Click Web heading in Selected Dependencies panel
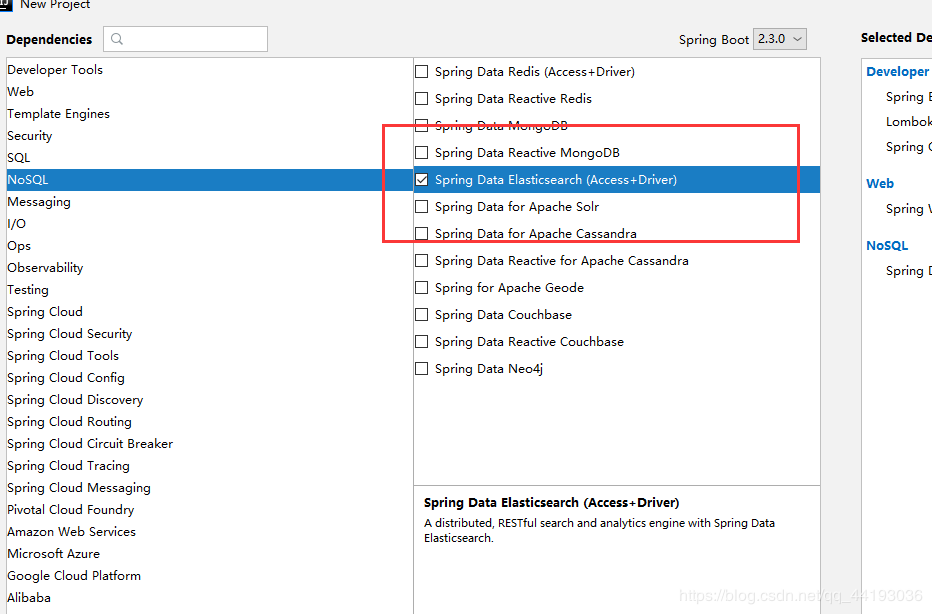Screen dimensions: 932x614 click(880, 184)
